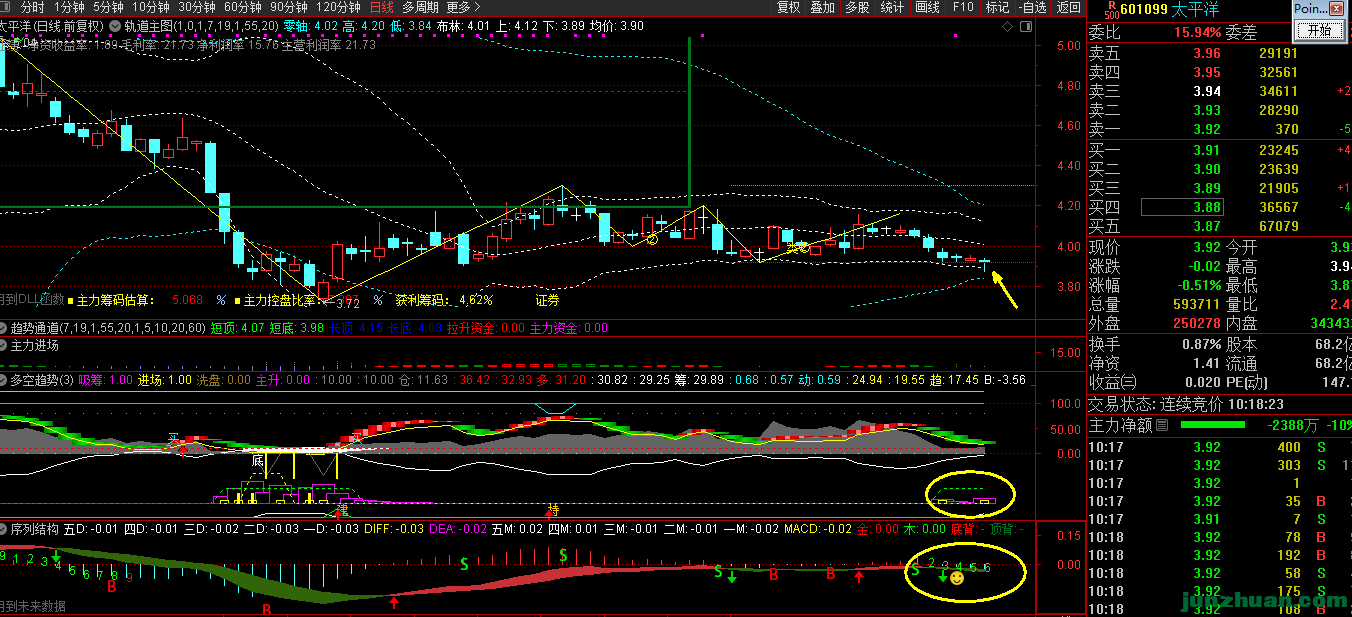
Task: Click the 委比 value 15.94%
Action: coord(1197,32)
